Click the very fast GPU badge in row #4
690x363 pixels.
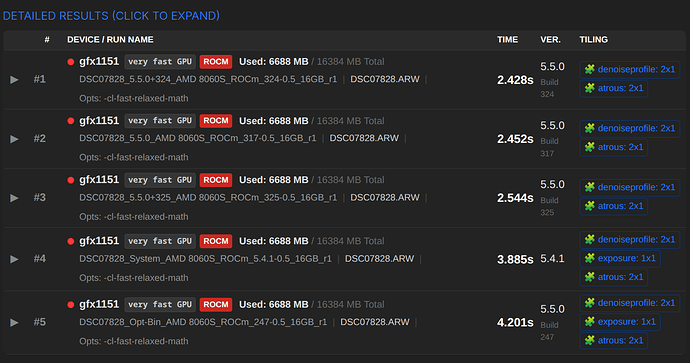tap(160, 241)
